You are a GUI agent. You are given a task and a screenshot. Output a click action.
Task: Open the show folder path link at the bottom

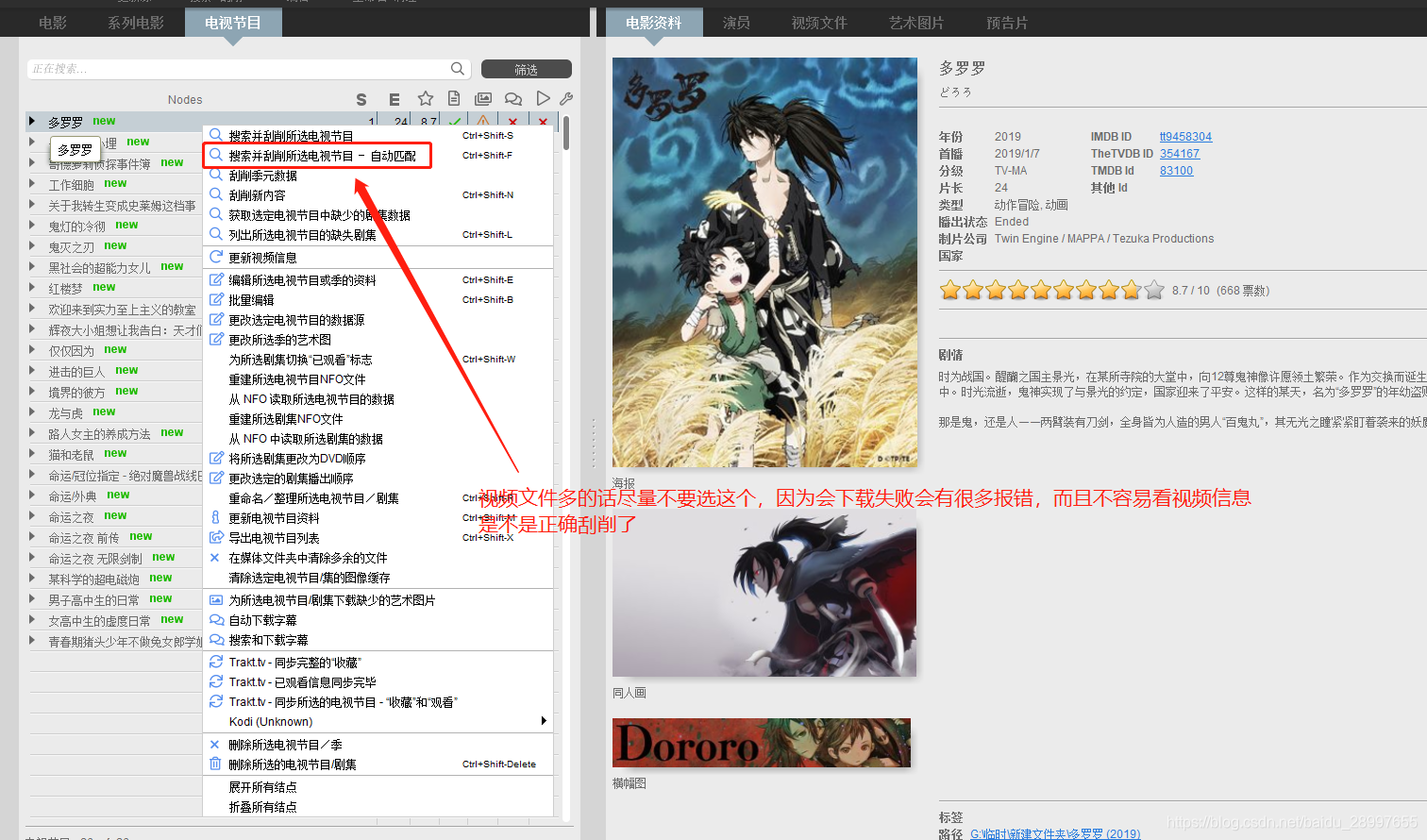point(1055,834)
